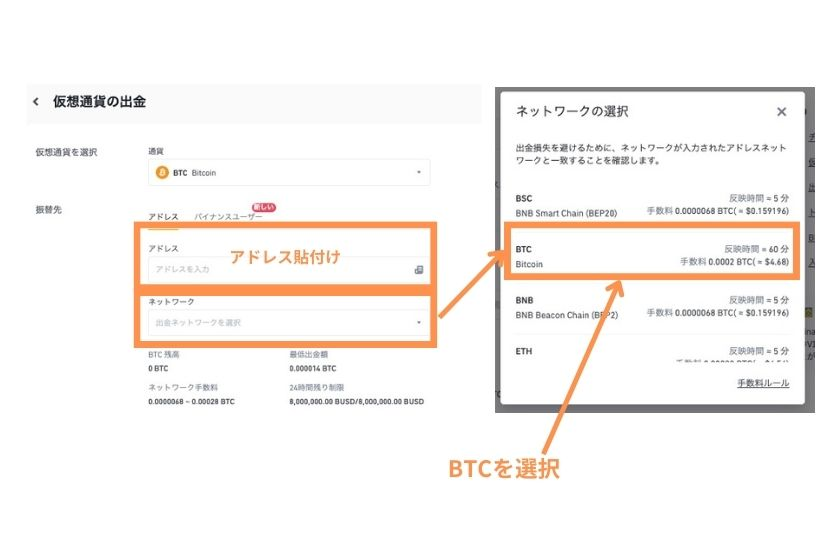Click the 新しい badge
This screenshot has width=840, height=560.
pyautogui.click(x=264, y=207)
